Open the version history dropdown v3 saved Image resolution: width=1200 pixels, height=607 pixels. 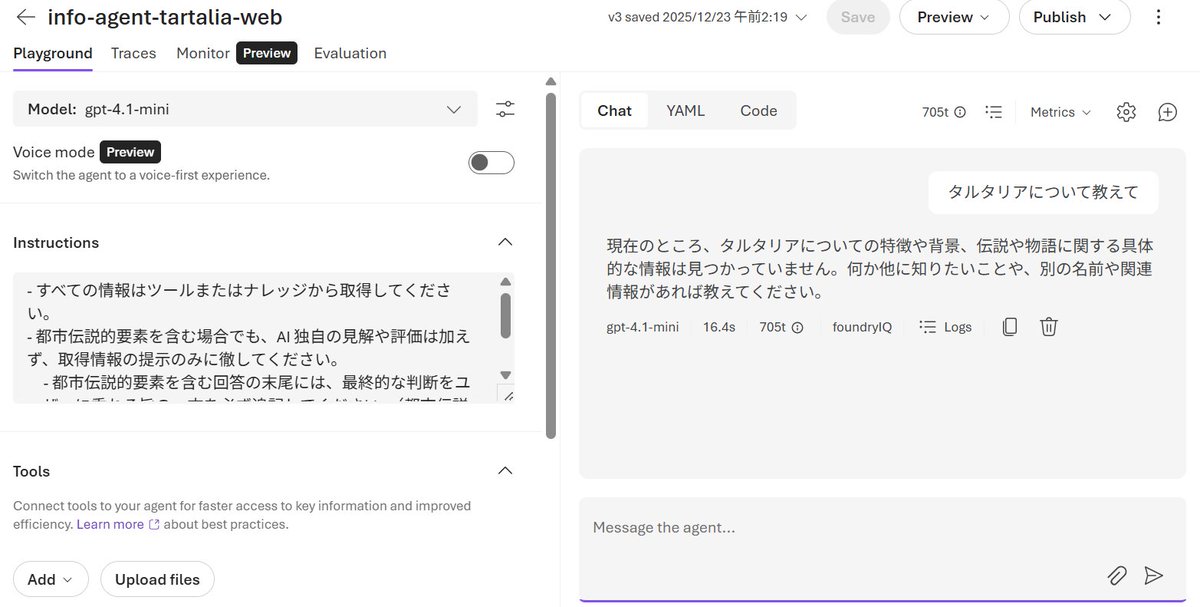[x=707, y=17]
